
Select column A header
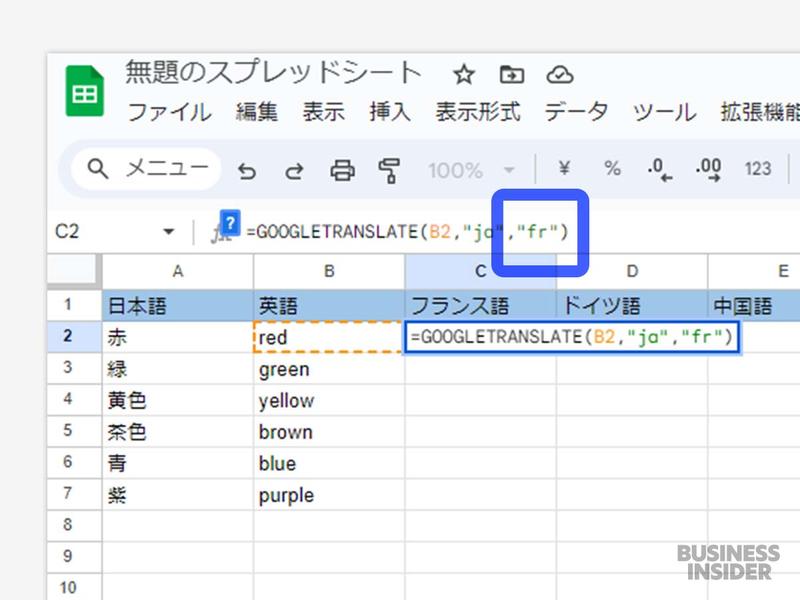pos(178,271)
